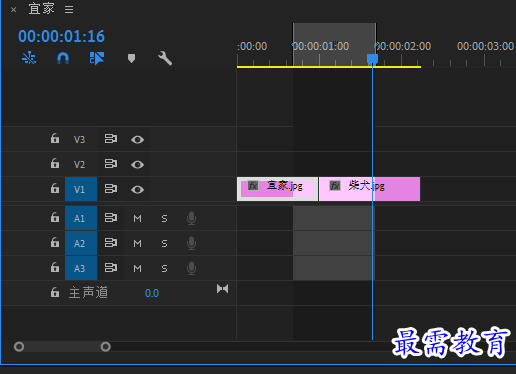The height and width of the screenshot is (374, 516).
Task: Toggle V1 track targeting
Action: pyautogui.click(x=81, y=189)
